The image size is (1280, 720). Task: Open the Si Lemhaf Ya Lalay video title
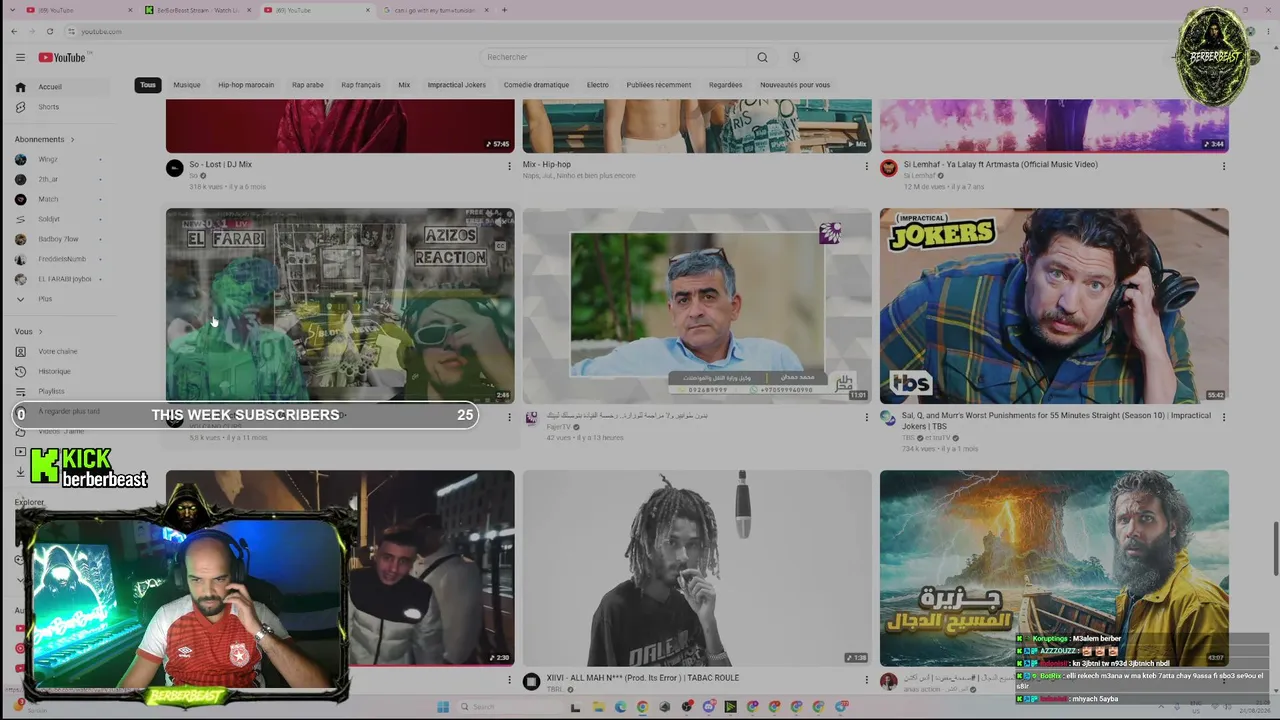click(x=1000, y=164)
